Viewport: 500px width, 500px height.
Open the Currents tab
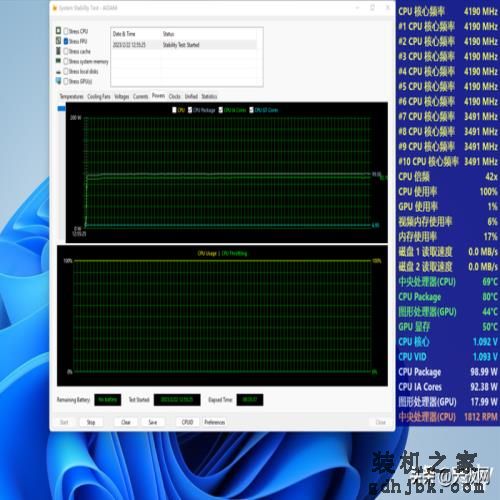click(140, 97)
